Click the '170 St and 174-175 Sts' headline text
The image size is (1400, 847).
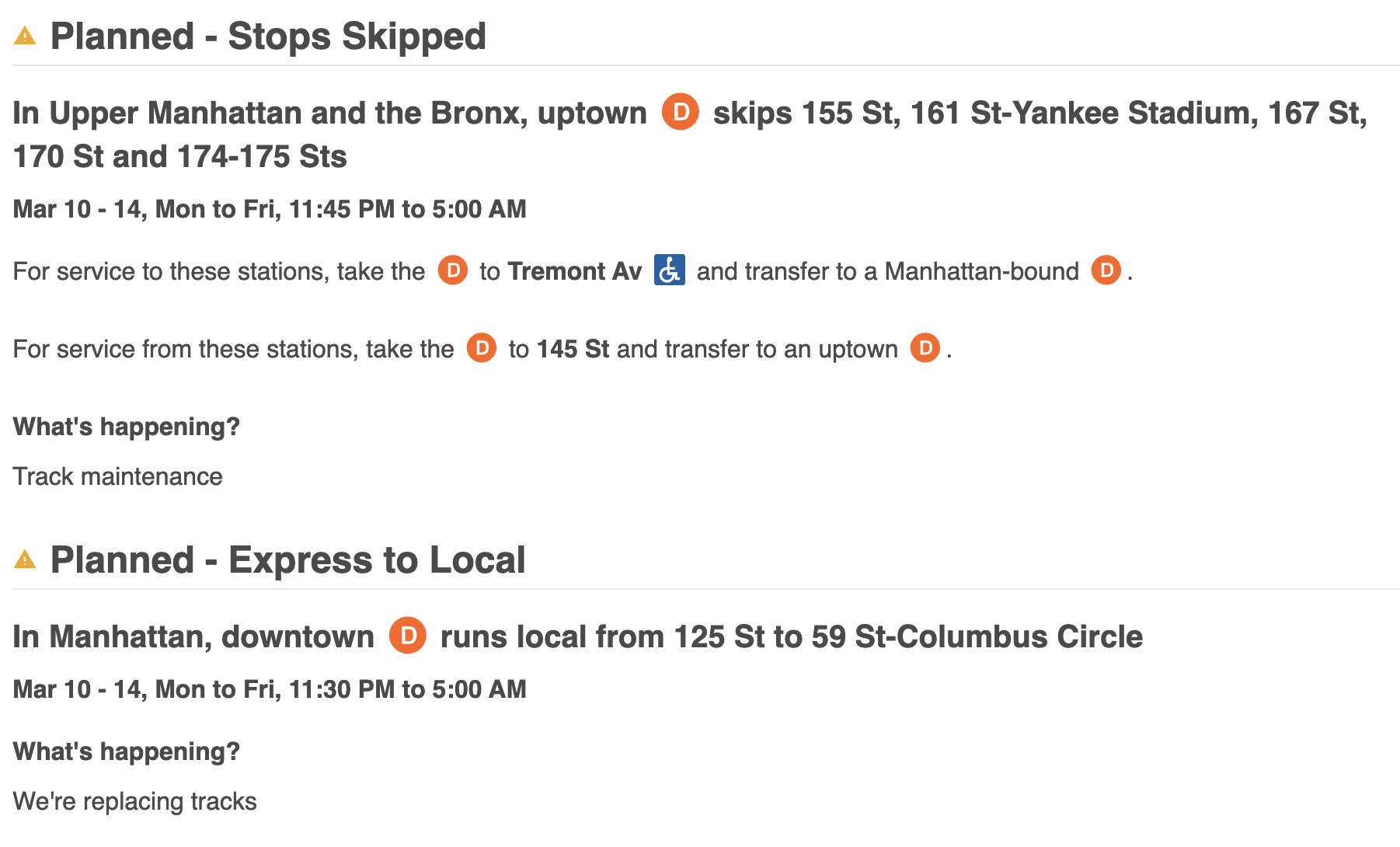[179, 157]
